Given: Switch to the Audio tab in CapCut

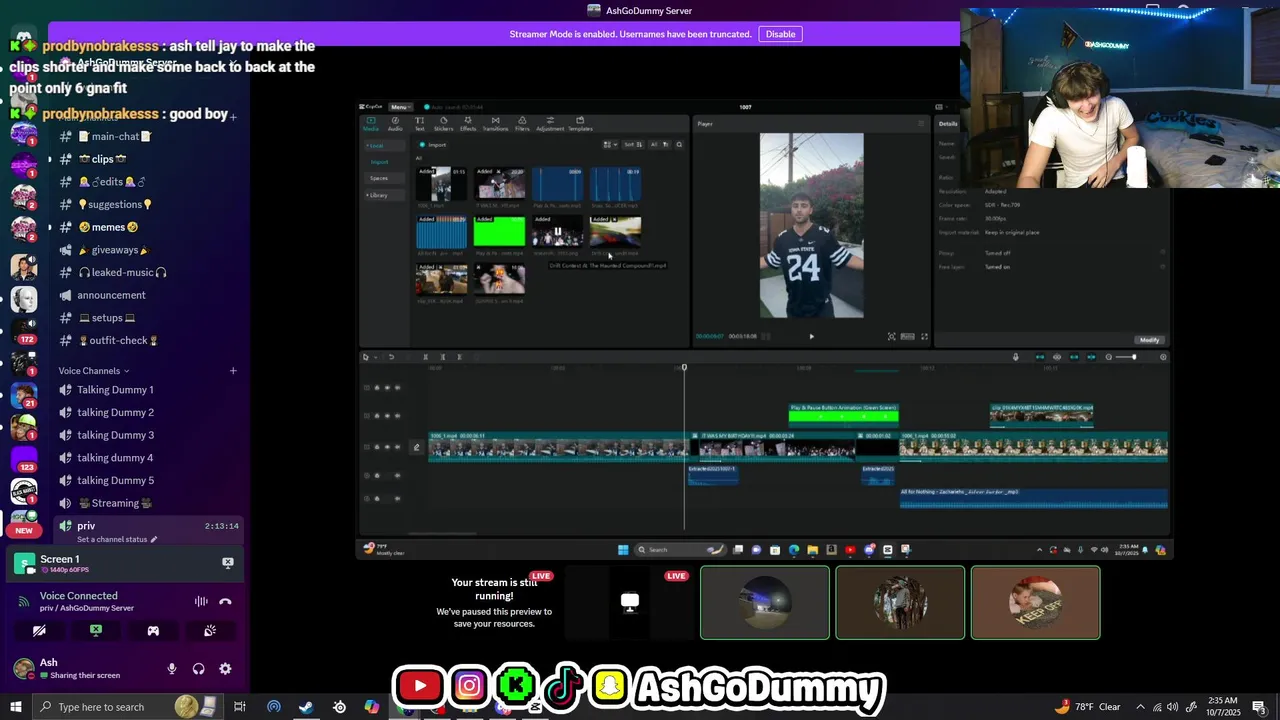Looking at the screenshot, I should click(395, 124).
